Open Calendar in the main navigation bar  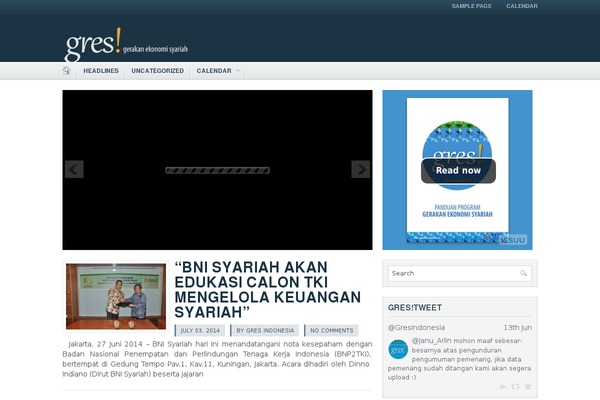click(214, 71)
